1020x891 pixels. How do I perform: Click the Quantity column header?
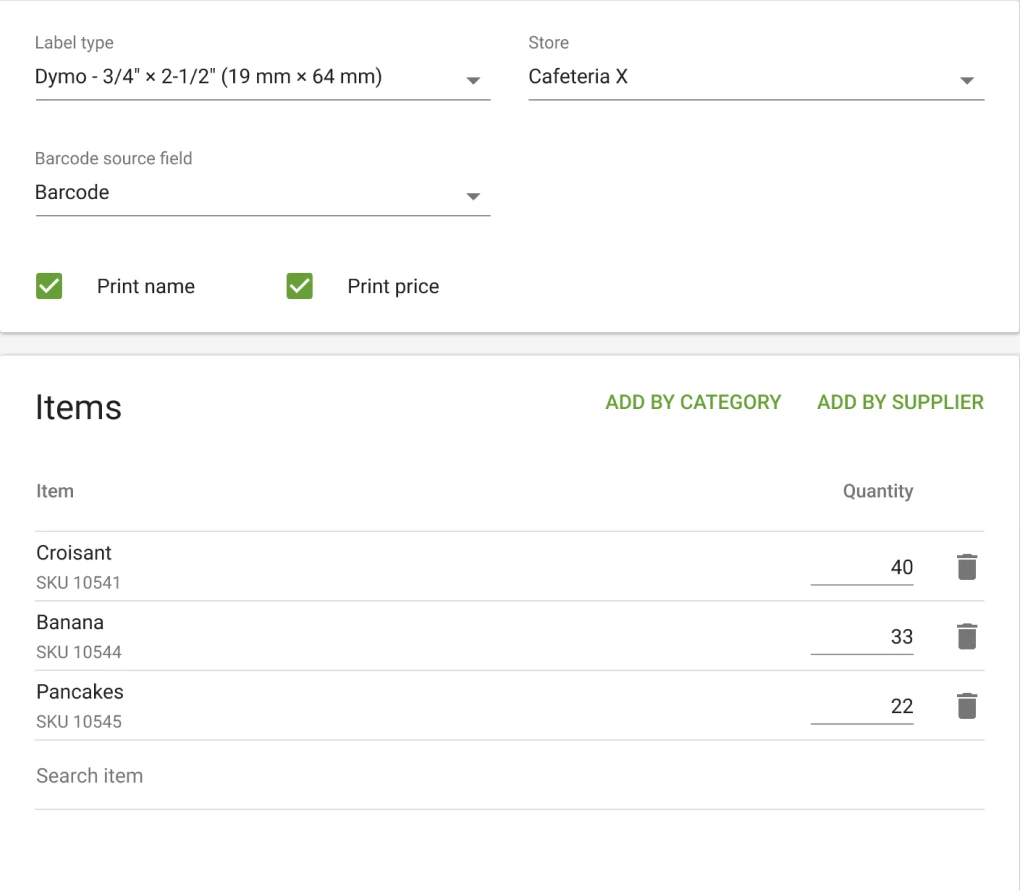click(x=877, y=491)
